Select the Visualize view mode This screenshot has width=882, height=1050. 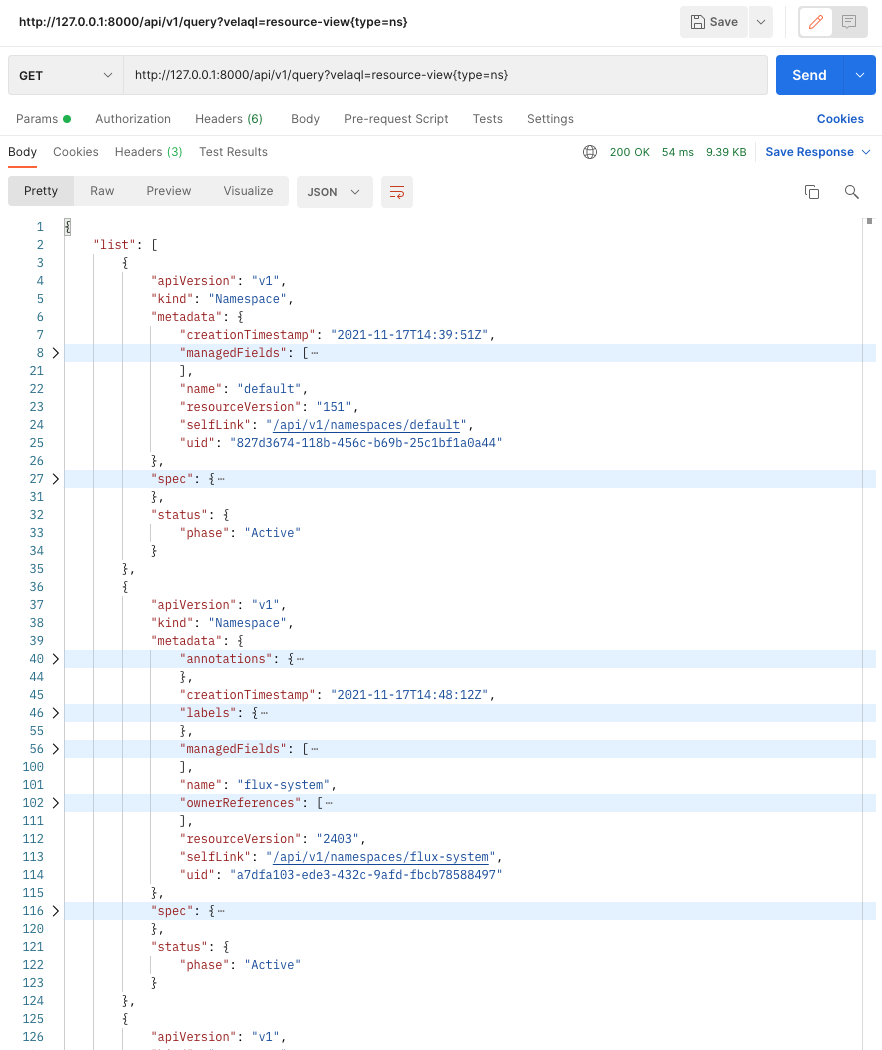248,191
